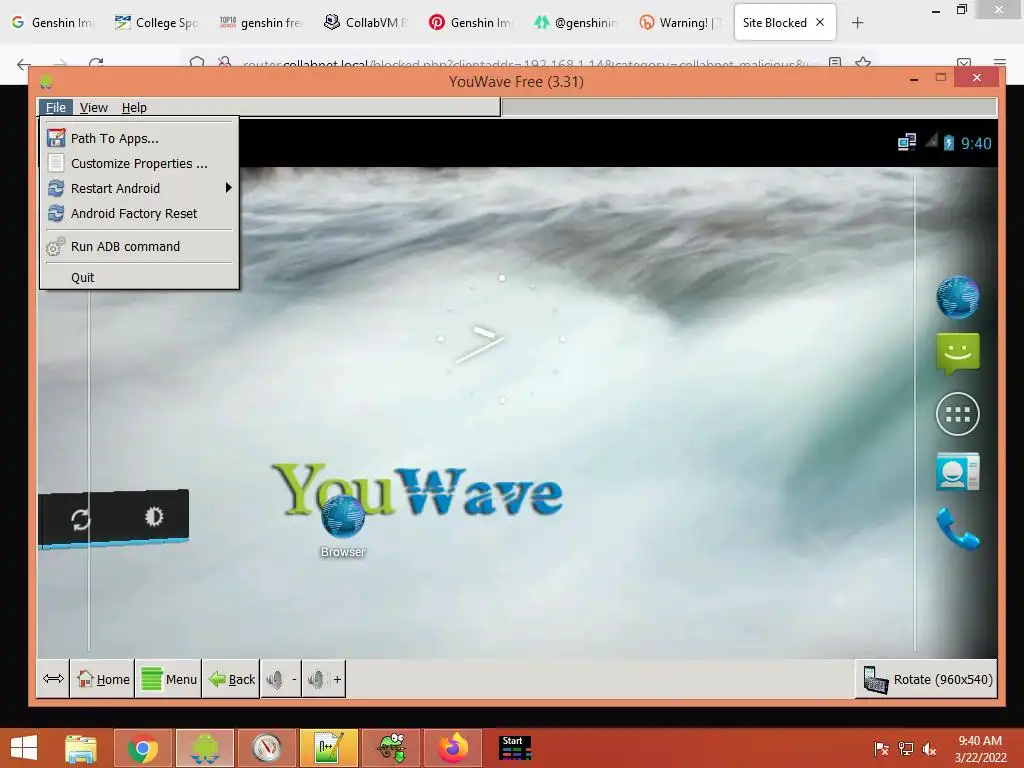Select Customize Properties menu entry
The height and width of the screenshot is (768, 1024).
139,163
